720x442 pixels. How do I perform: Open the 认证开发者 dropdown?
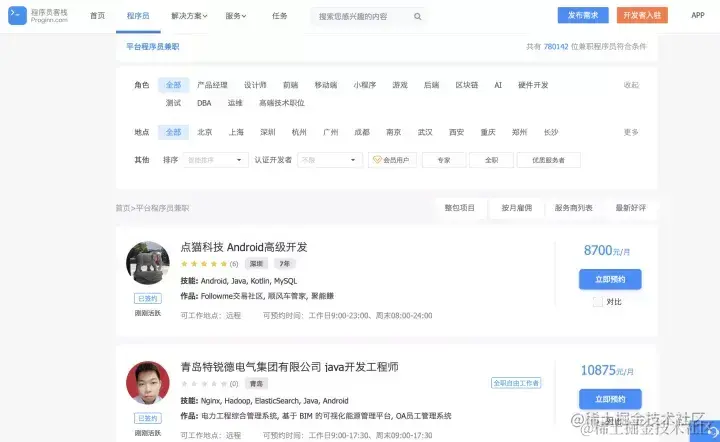tap(330, 160)
